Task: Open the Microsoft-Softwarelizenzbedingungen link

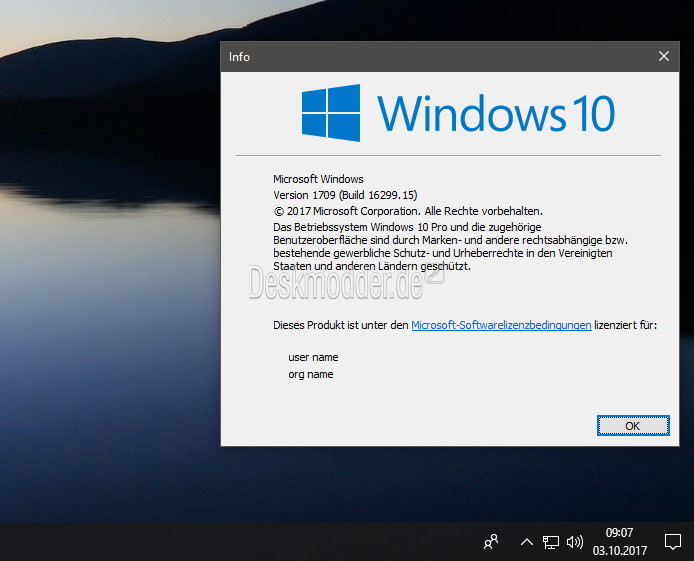Action: coord(501,325)
